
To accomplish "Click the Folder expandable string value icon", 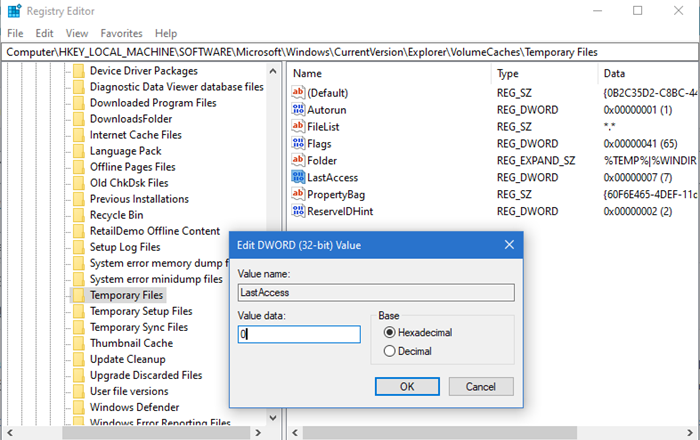I will point(298,160).
